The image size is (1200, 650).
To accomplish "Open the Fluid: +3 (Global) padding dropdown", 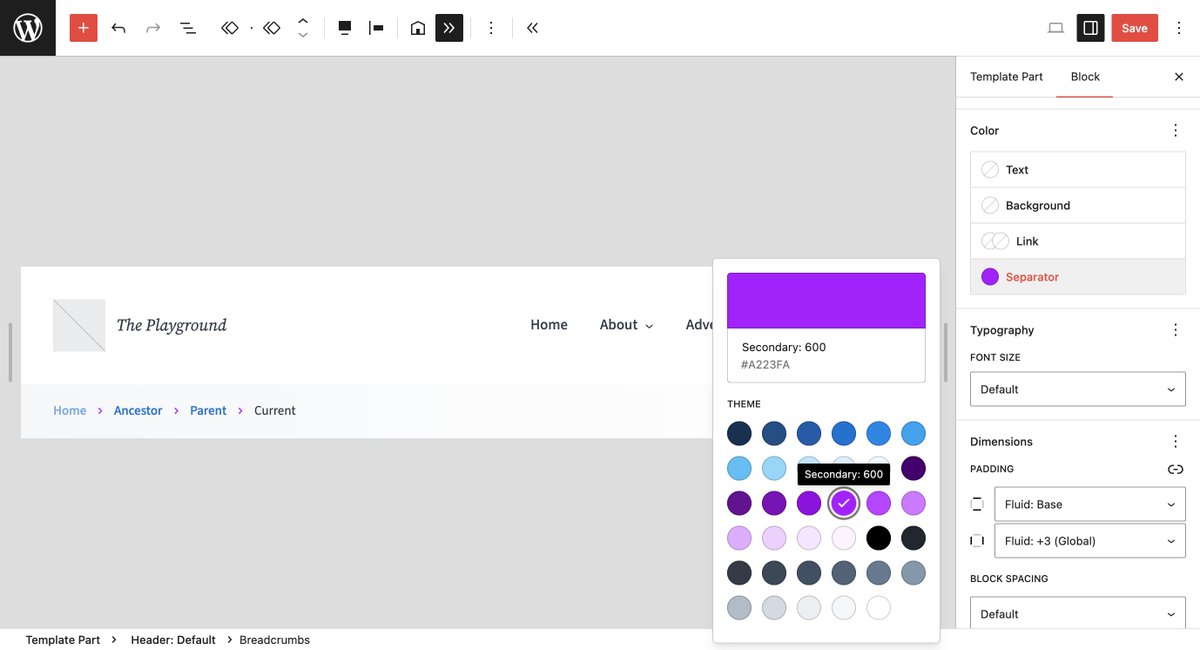I will click(1090, 541).
